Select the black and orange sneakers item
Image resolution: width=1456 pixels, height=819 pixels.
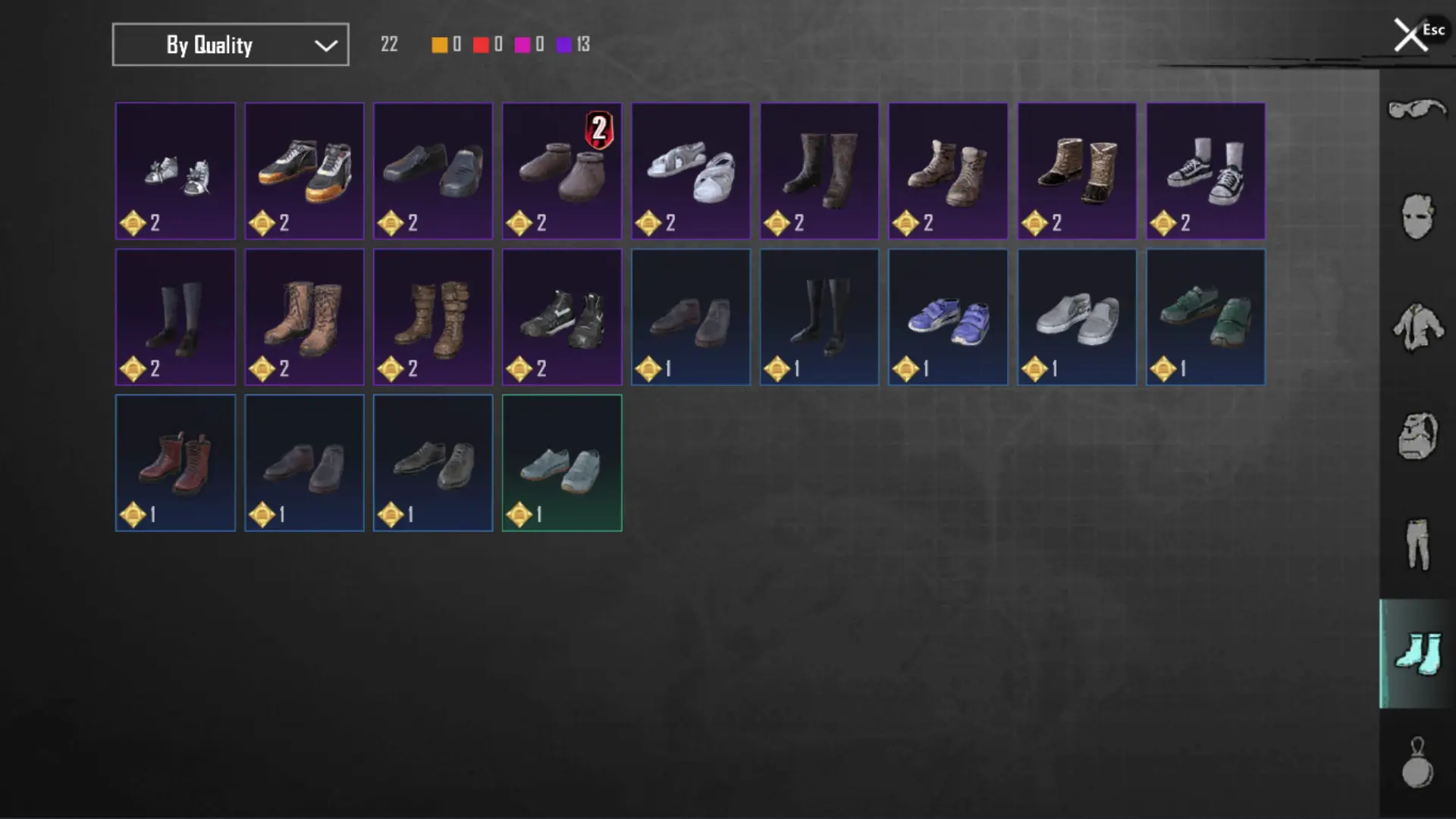304,171
